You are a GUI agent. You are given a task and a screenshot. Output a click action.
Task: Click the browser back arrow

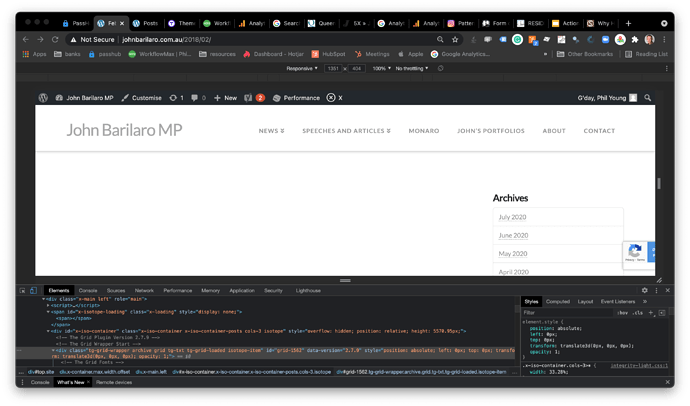click(26, 40)
